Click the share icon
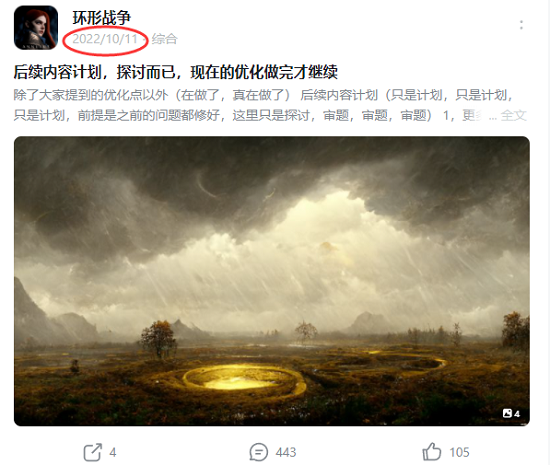The height and width of the screenshot is (465, 550). 93,452
